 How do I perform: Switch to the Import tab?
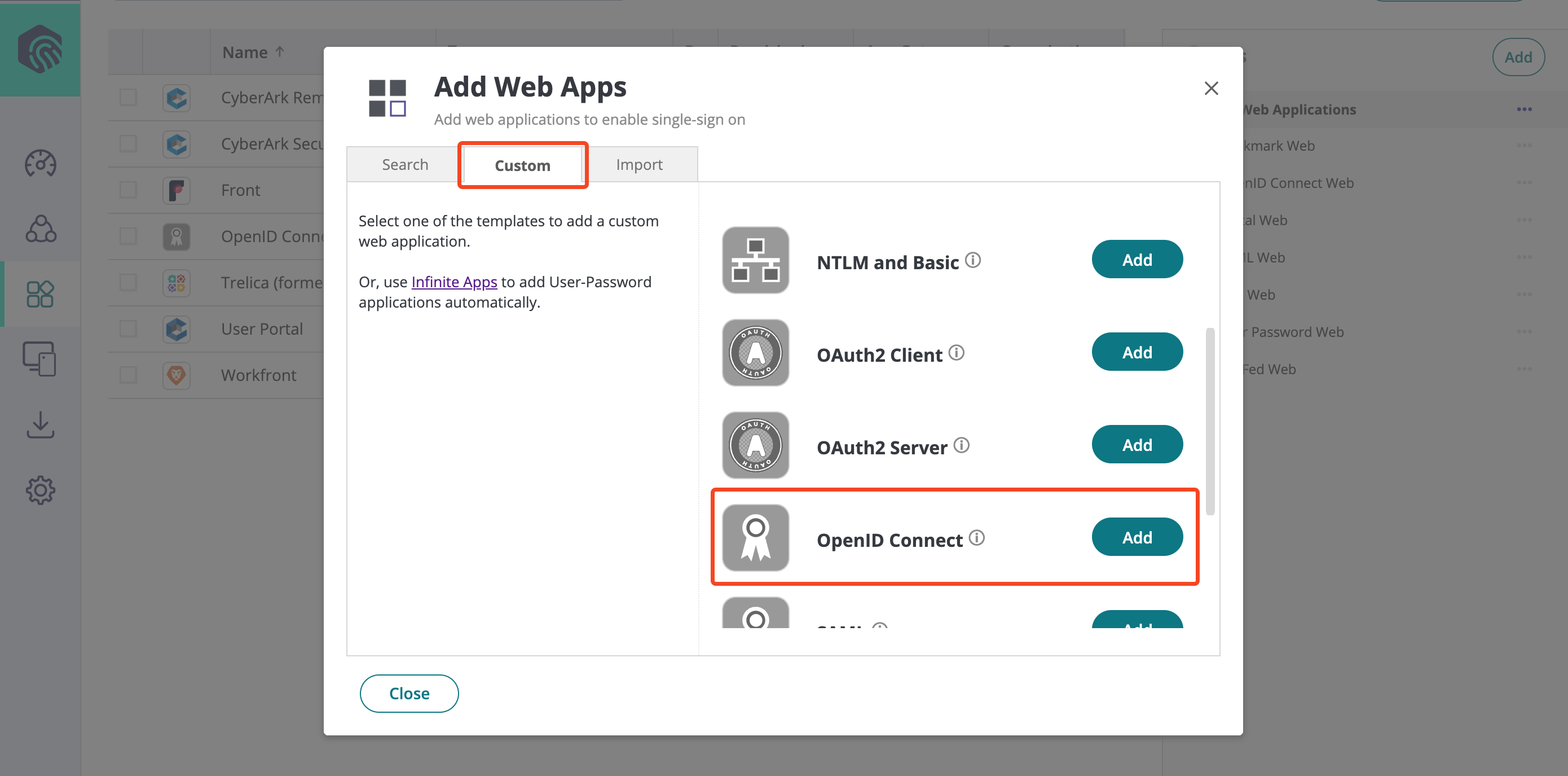638,164
